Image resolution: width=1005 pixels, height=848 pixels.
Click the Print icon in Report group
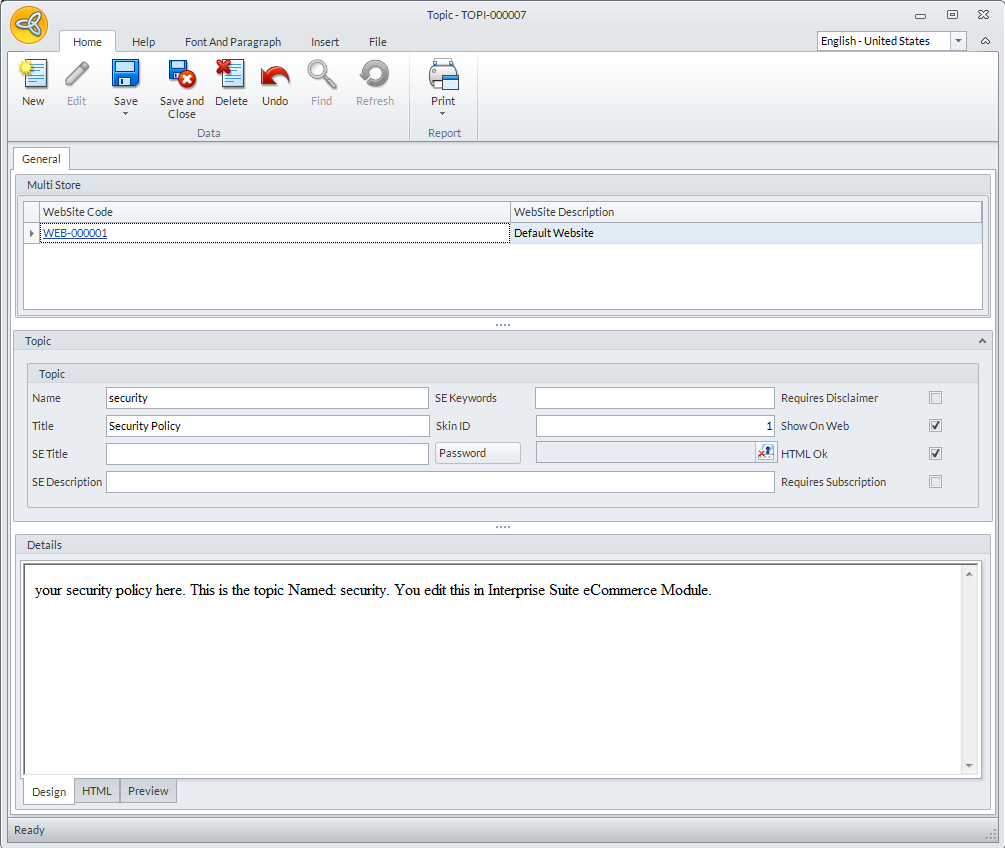pyautogui.click(x=443, y=76)
